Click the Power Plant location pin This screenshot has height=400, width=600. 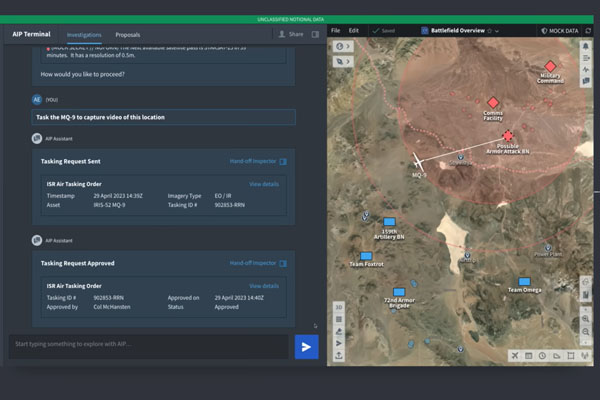[x=548, y=248]
